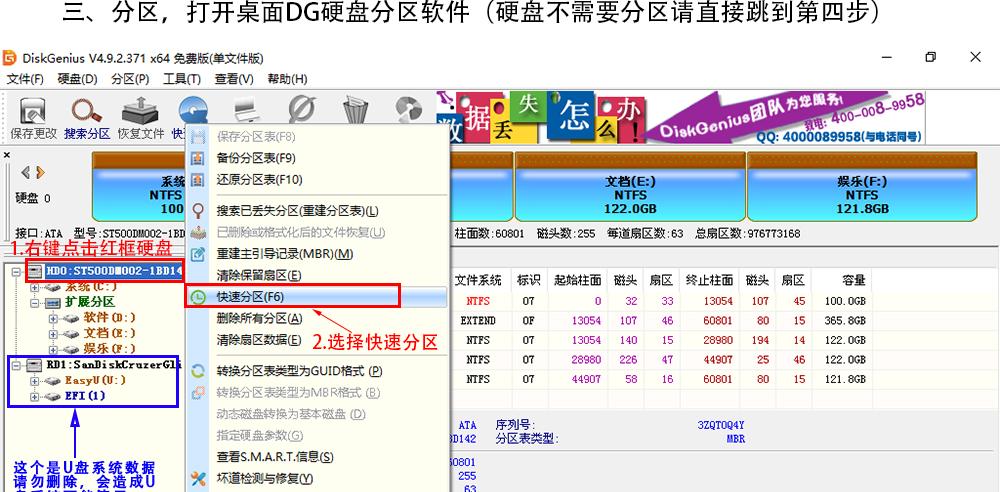Choose 重建主引导记录(MBR) menu item
Viewport: 1000px width, 492px height.
pyautogui.click(x=317, y=254)
